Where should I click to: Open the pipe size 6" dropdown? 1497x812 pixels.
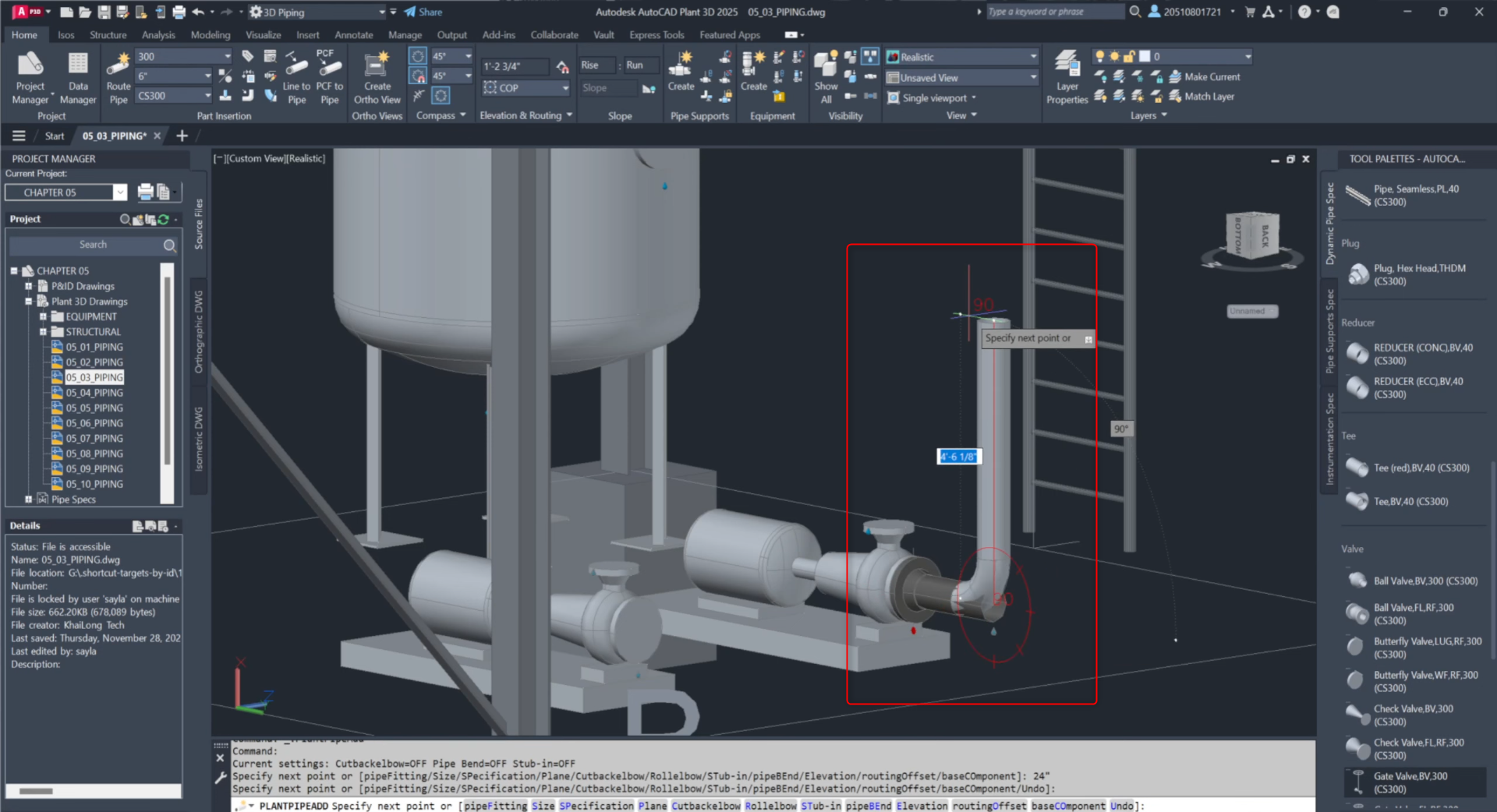tap(207, 76)
